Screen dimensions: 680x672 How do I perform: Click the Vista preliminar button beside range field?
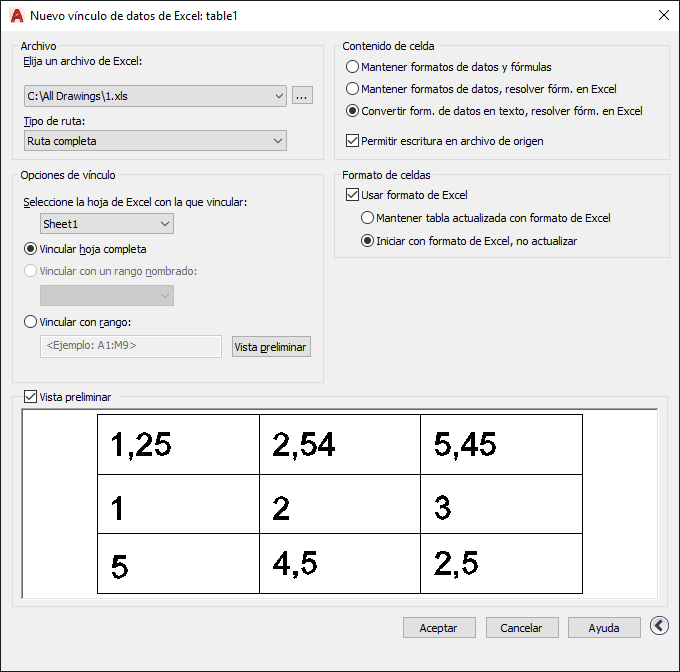point(271,347)
